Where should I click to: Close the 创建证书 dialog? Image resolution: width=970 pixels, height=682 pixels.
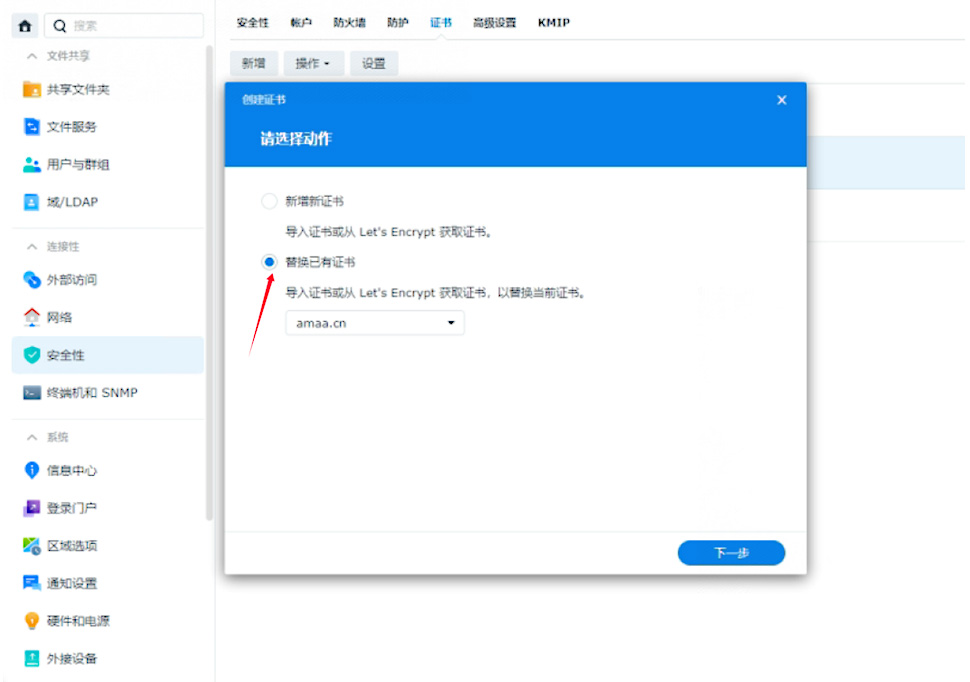(782, 100)
